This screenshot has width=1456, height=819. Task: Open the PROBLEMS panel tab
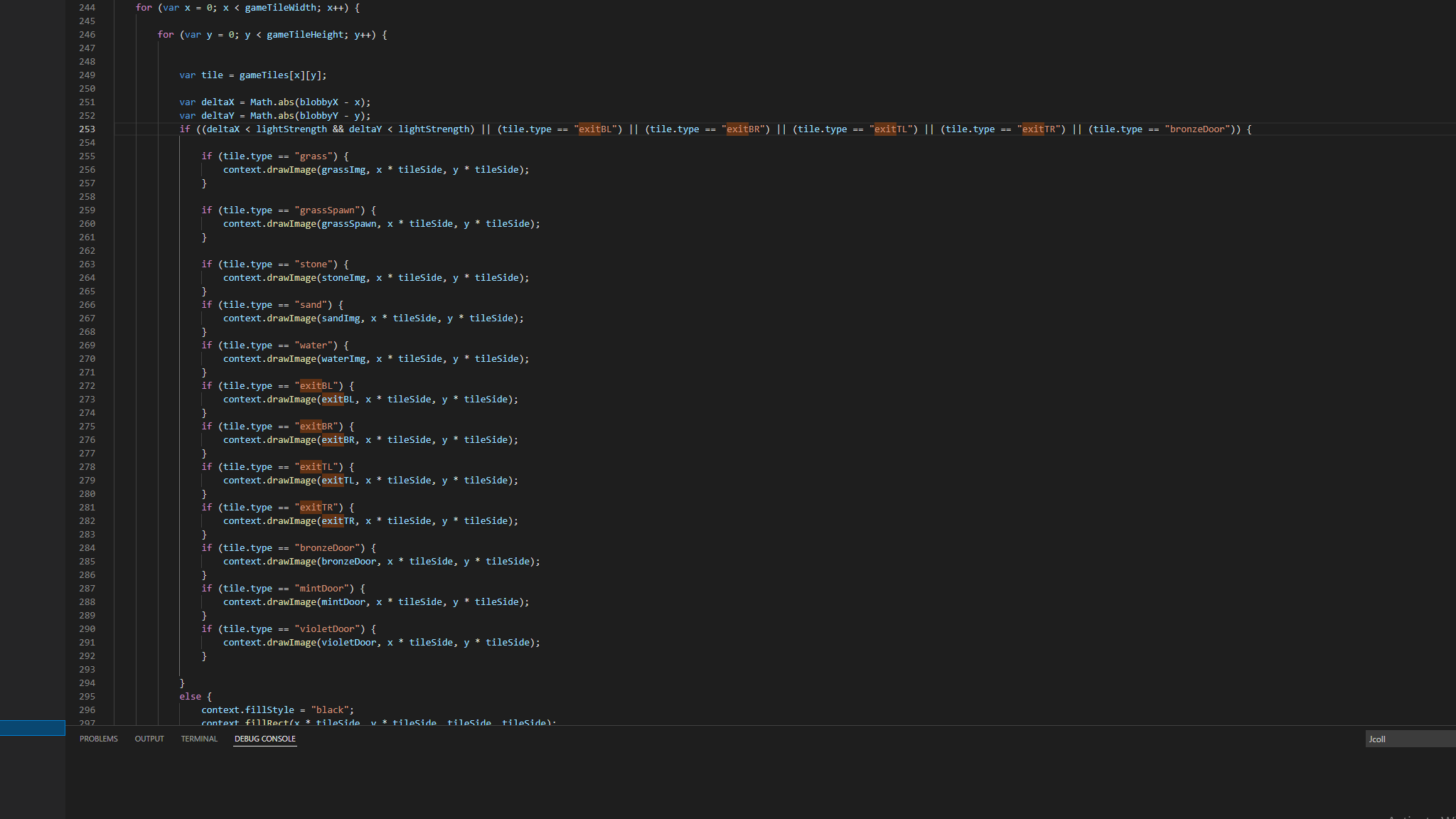[x=98, y=739]
